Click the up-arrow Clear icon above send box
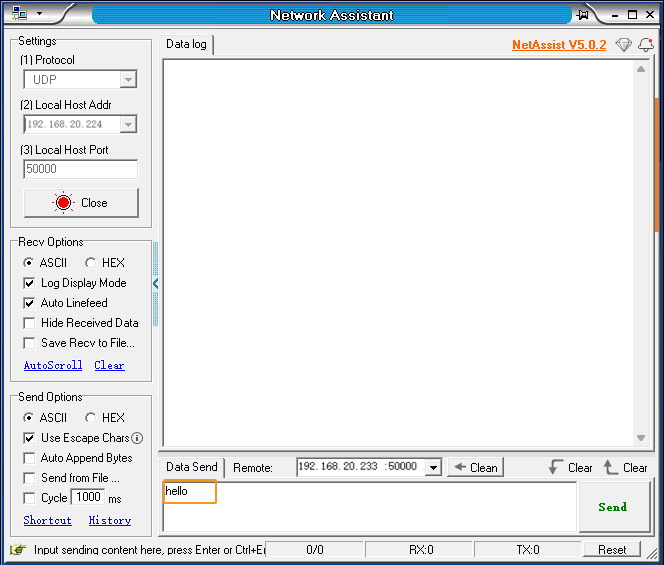 (x=611, y=467)
